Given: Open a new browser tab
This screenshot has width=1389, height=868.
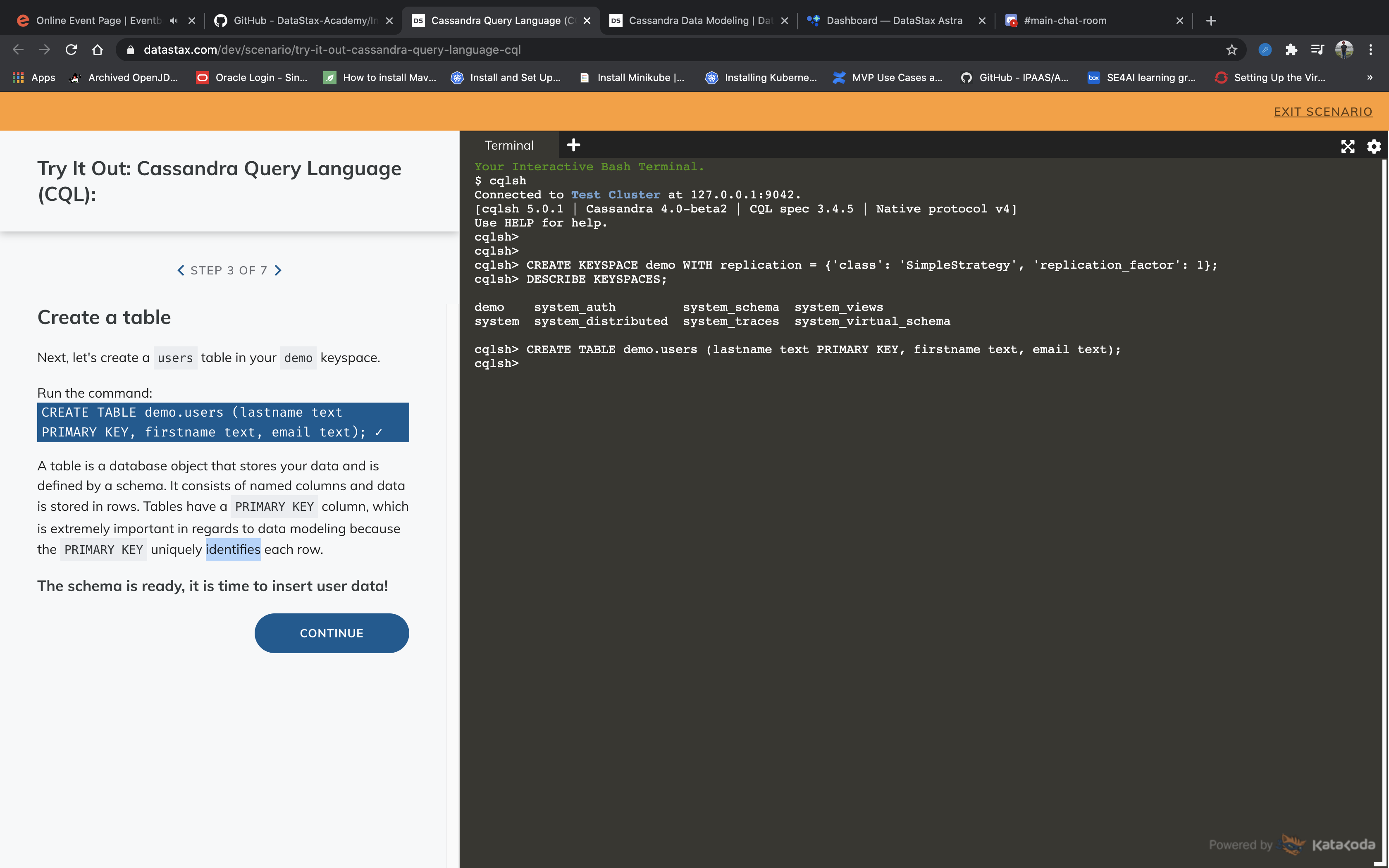Looking at the screenshot, I should point(1211,21).
